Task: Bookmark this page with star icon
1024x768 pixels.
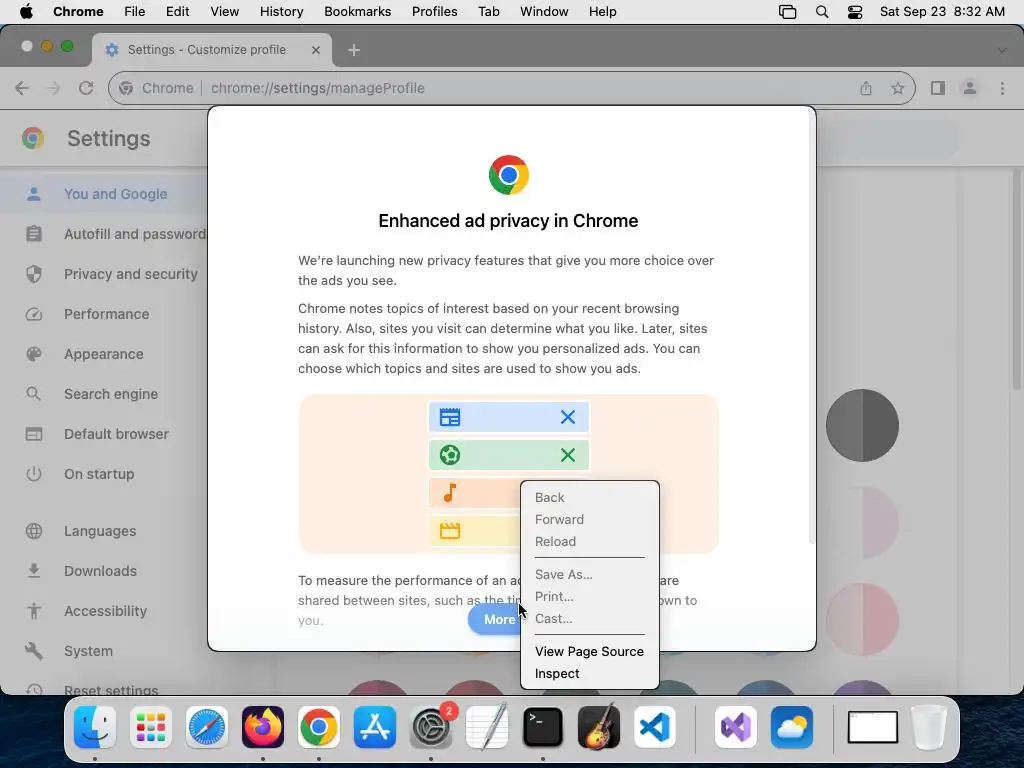Action: click(898, 88)
